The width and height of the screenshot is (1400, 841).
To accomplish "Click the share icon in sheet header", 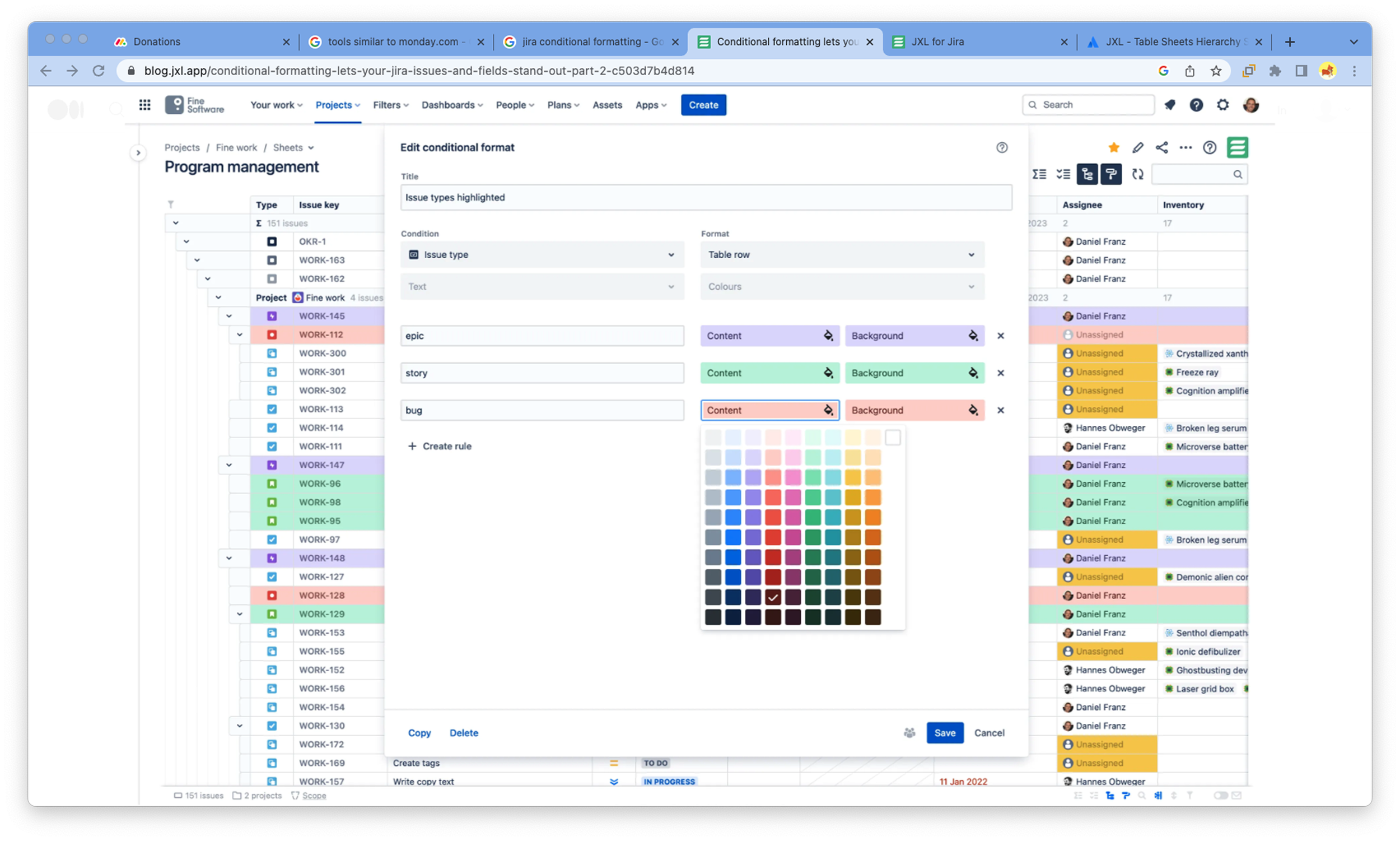I will click(1161, 147).
